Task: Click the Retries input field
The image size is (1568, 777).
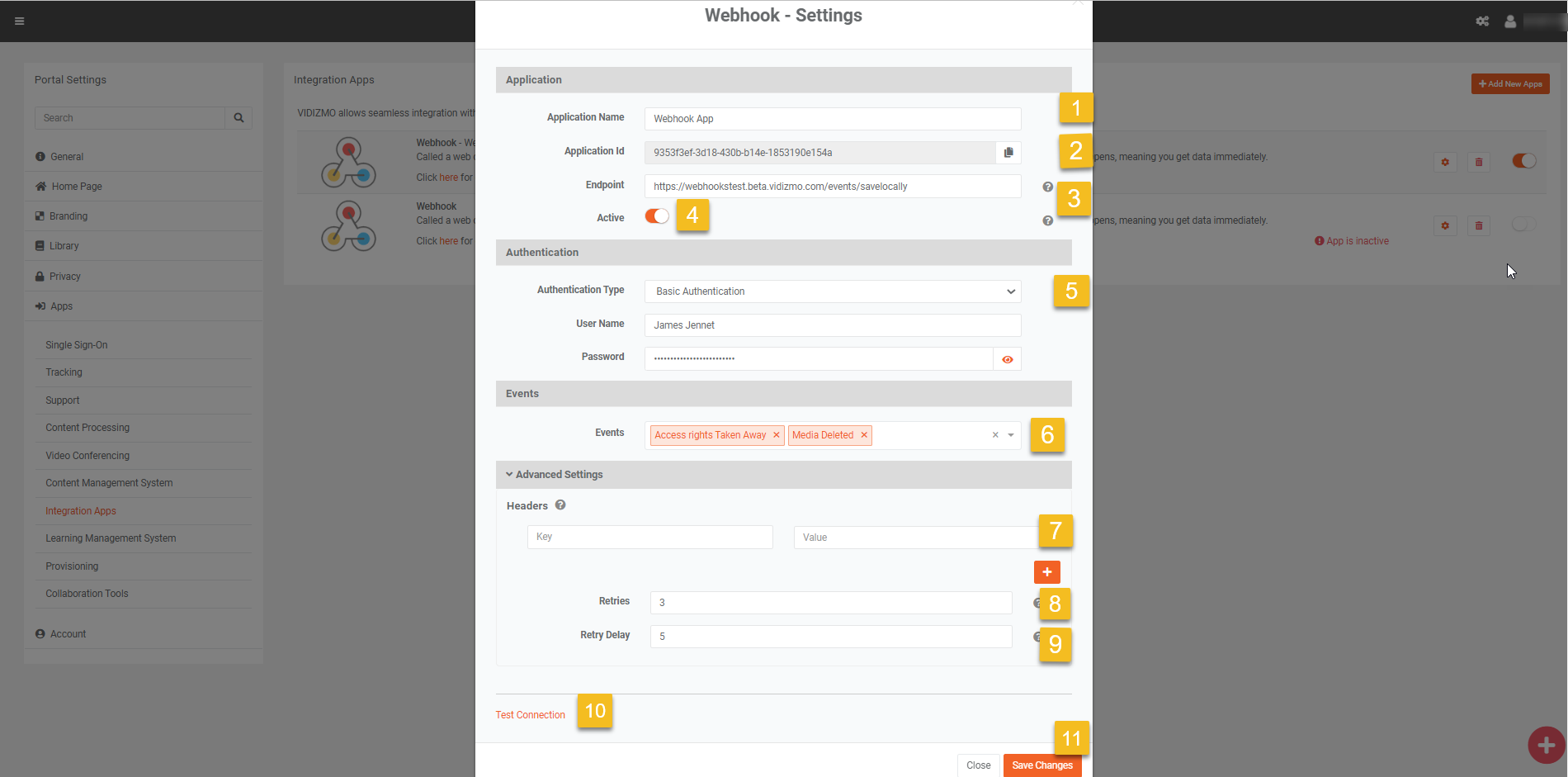Action: click(830, 603)
